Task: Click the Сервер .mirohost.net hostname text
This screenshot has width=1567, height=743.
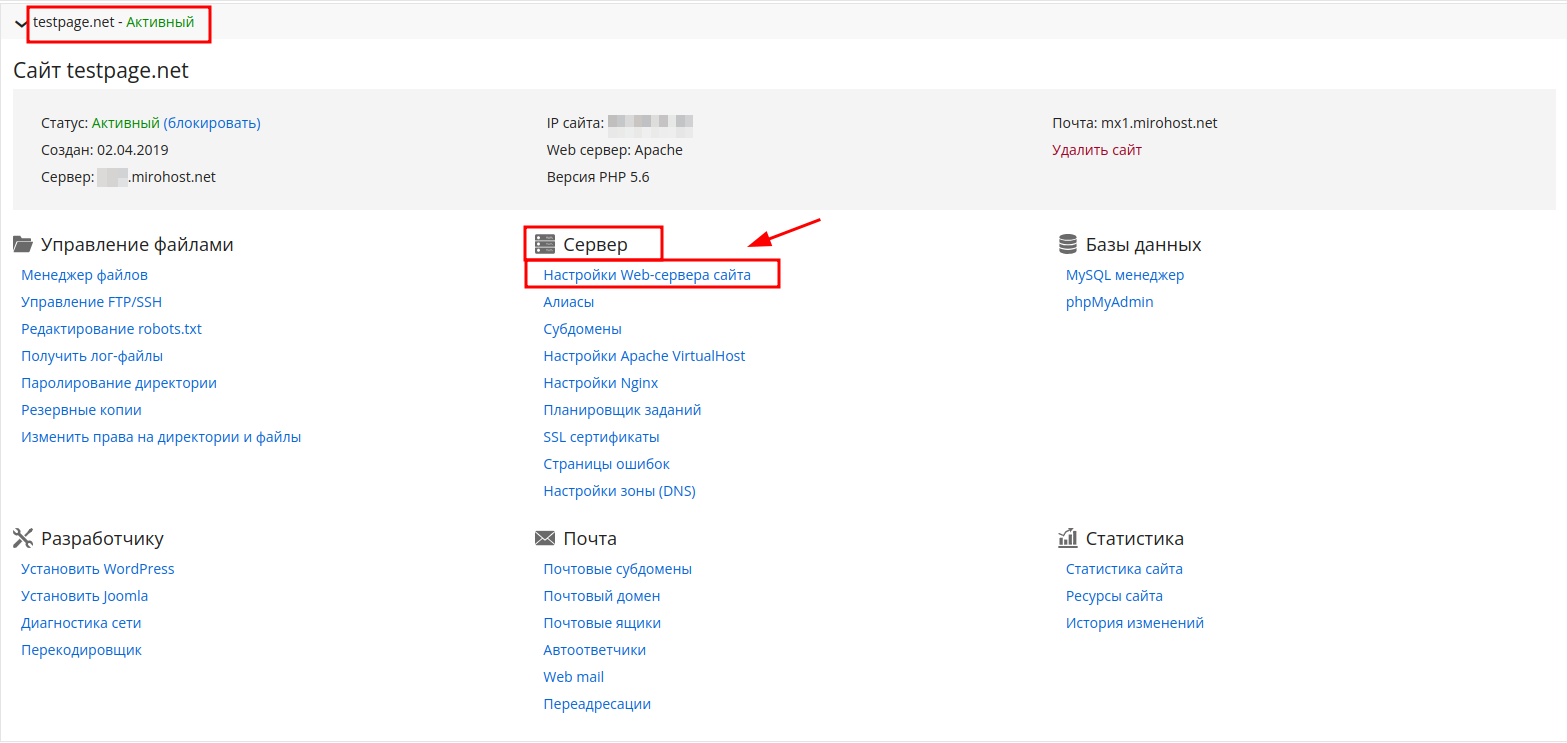Action: point(129,177)
